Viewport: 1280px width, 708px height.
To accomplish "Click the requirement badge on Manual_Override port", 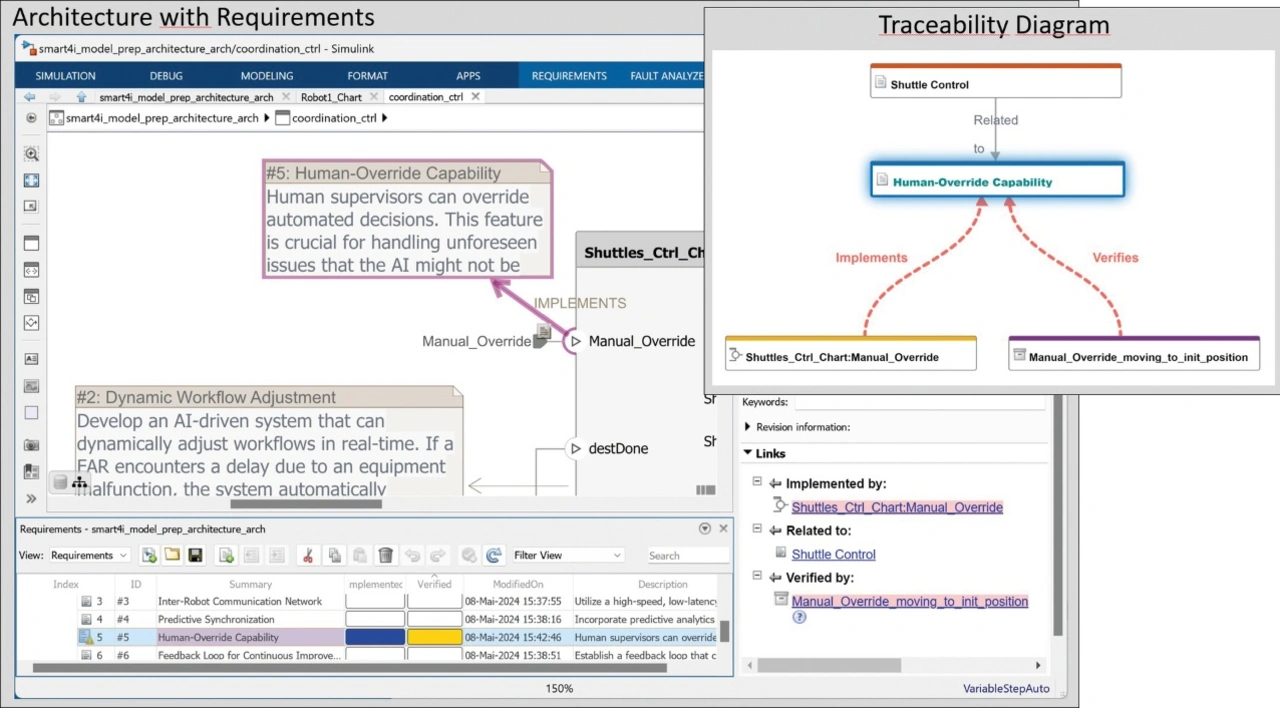I will pyautogui.click(x=544, y=331).
